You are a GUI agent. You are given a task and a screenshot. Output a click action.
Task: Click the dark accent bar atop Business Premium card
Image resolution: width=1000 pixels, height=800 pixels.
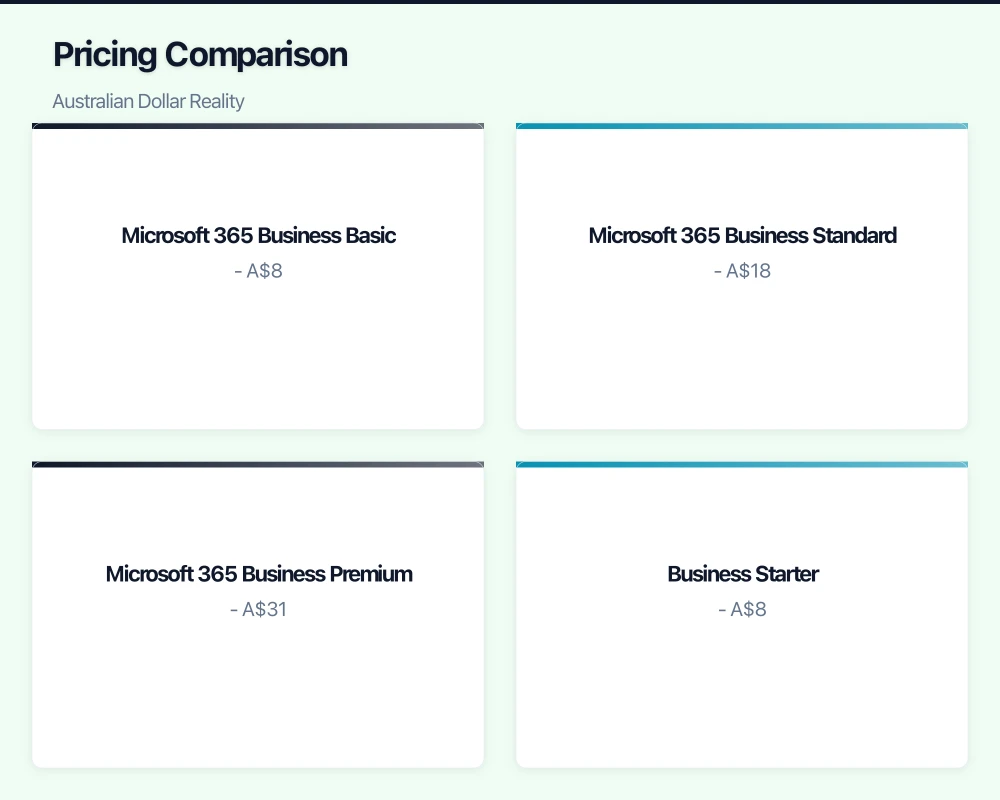[258, 464]
